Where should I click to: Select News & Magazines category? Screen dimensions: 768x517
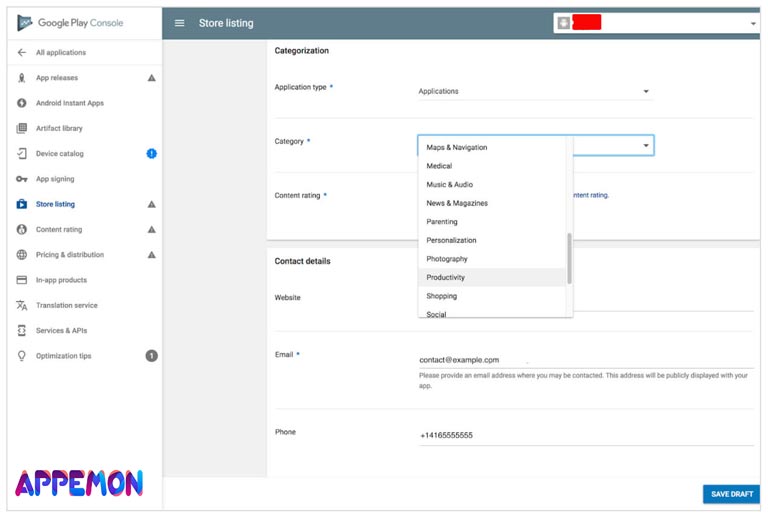click(x=492, y=203)
